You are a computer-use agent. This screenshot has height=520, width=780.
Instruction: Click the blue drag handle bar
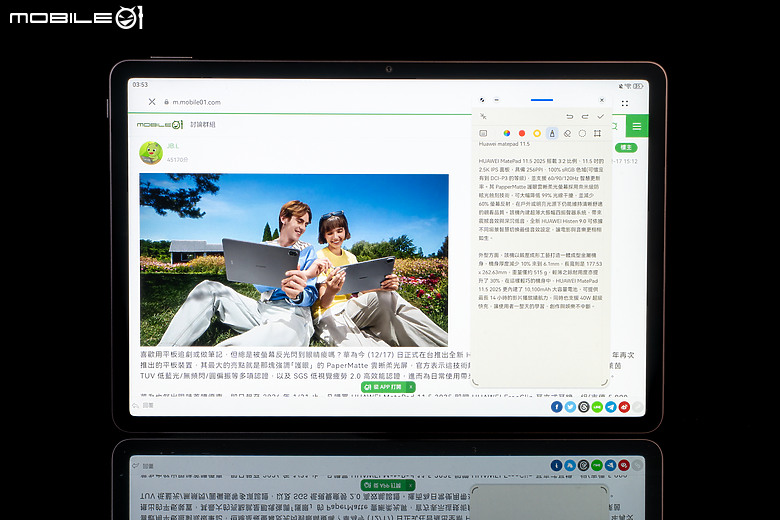pyautogui.click(x=542, y=100)
